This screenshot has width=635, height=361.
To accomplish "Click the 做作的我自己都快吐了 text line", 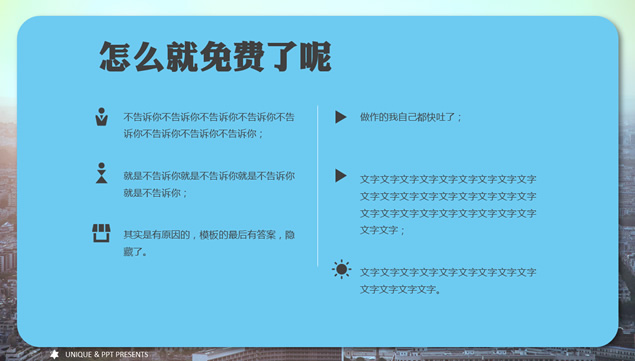I will [x=411, y=117].
